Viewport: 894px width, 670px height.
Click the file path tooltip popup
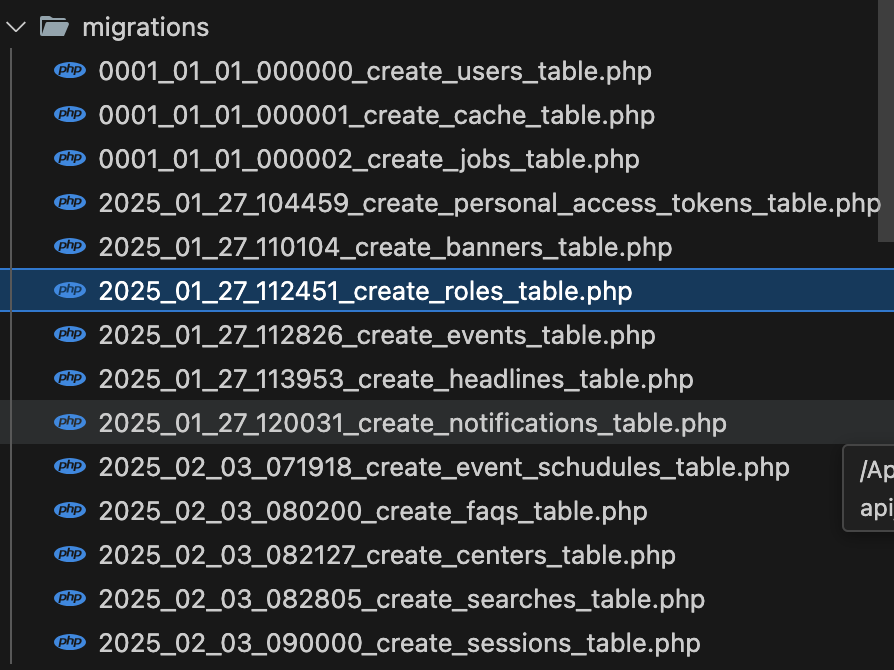point(868,489)
